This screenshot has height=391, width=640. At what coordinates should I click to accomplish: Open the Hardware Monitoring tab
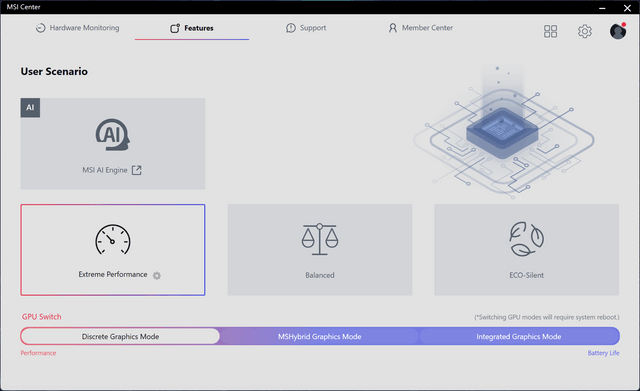point(78,28)
